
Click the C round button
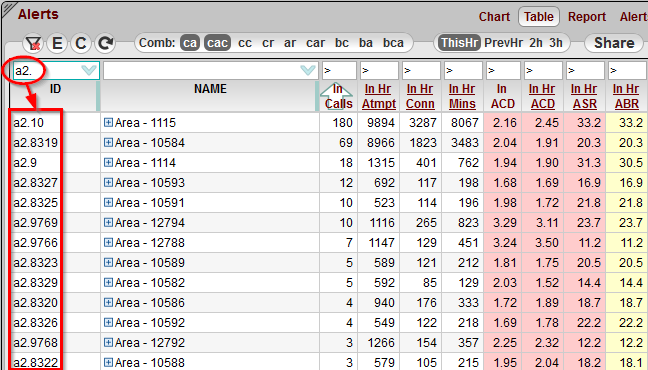coord(81,43)
